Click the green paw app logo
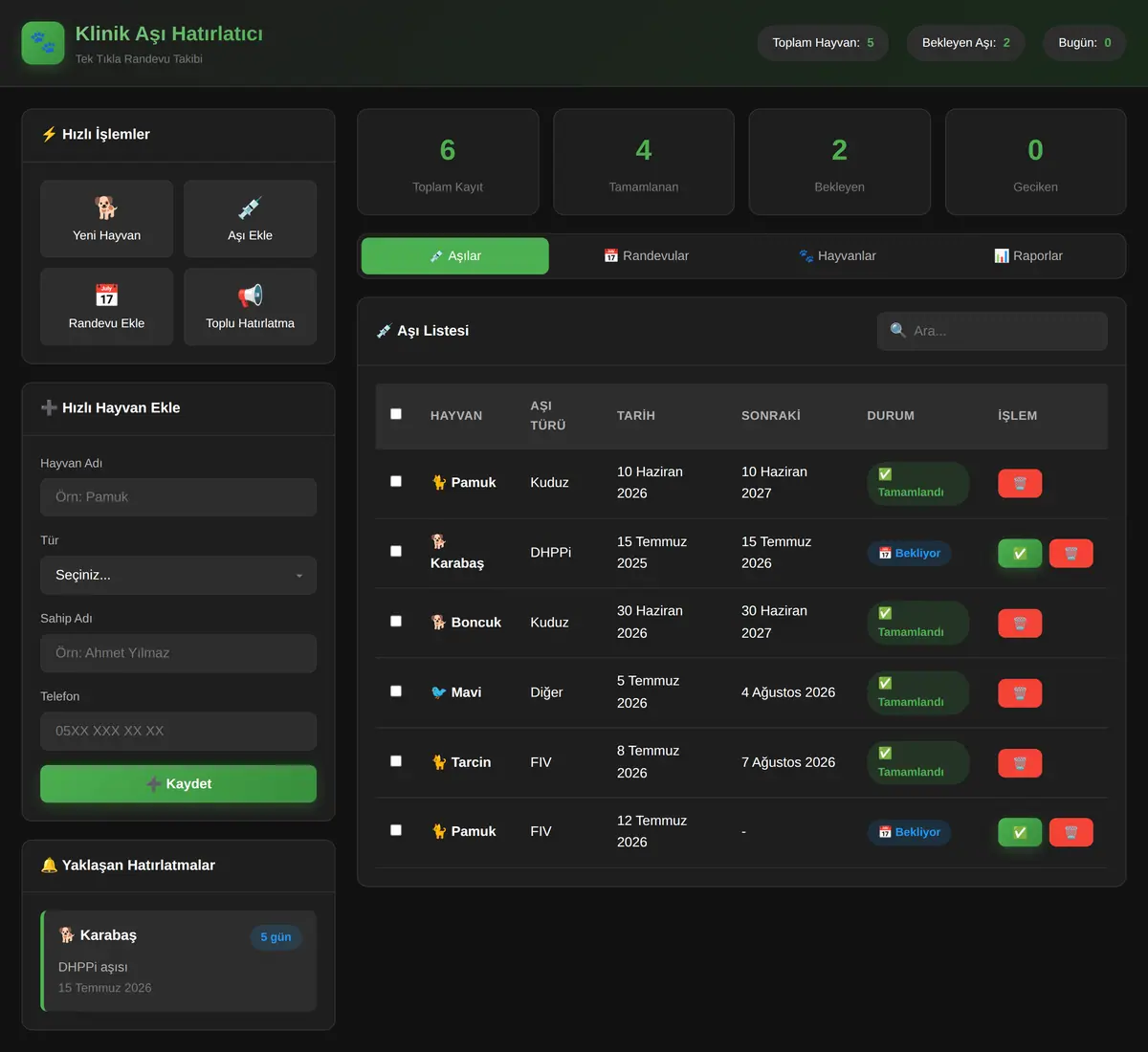 point(43,43)
